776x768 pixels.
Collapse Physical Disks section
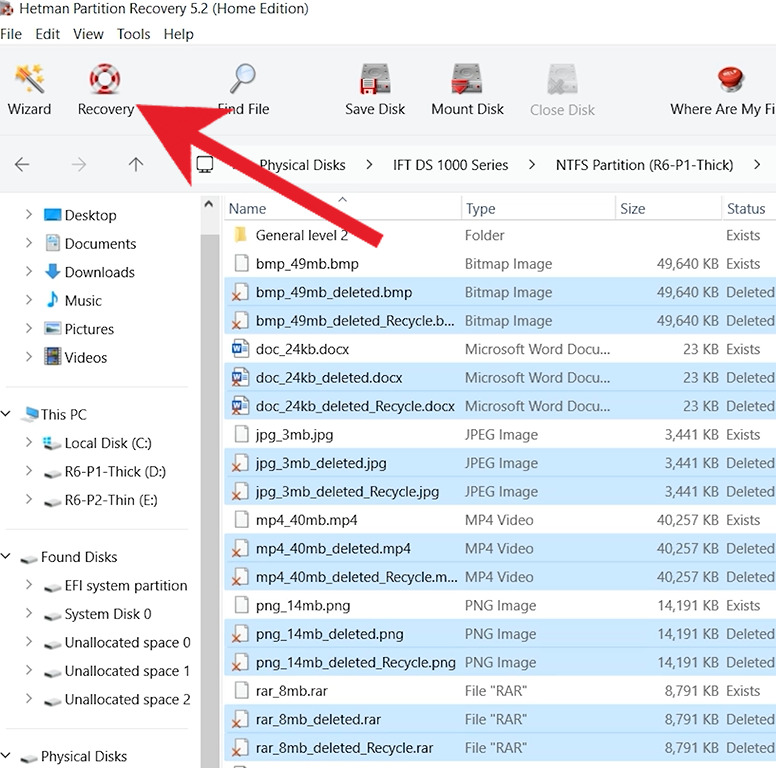pyautogui.click(x=6, y=756)
